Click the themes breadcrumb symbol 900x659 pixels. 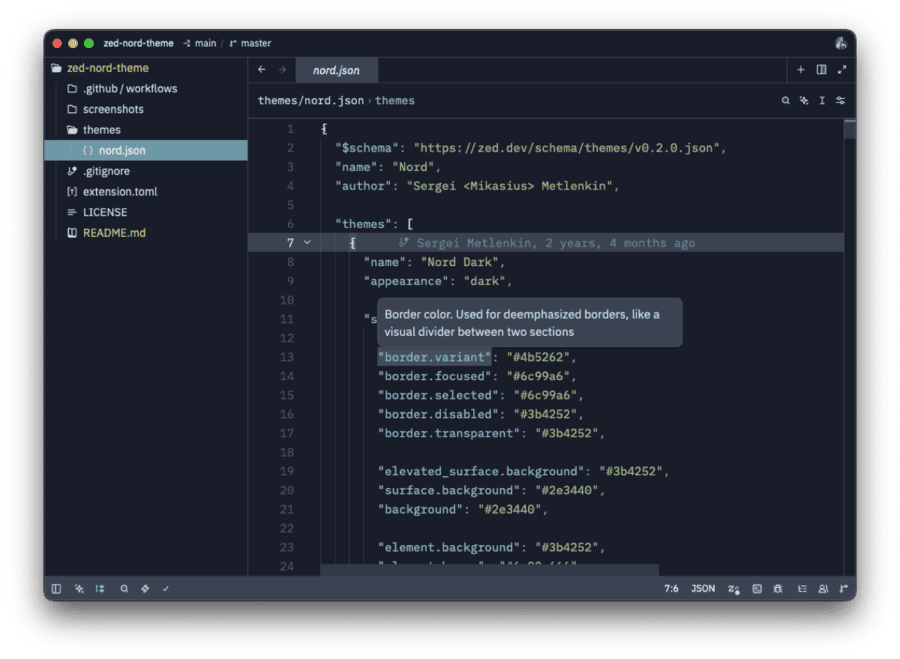tap(395, 100)
